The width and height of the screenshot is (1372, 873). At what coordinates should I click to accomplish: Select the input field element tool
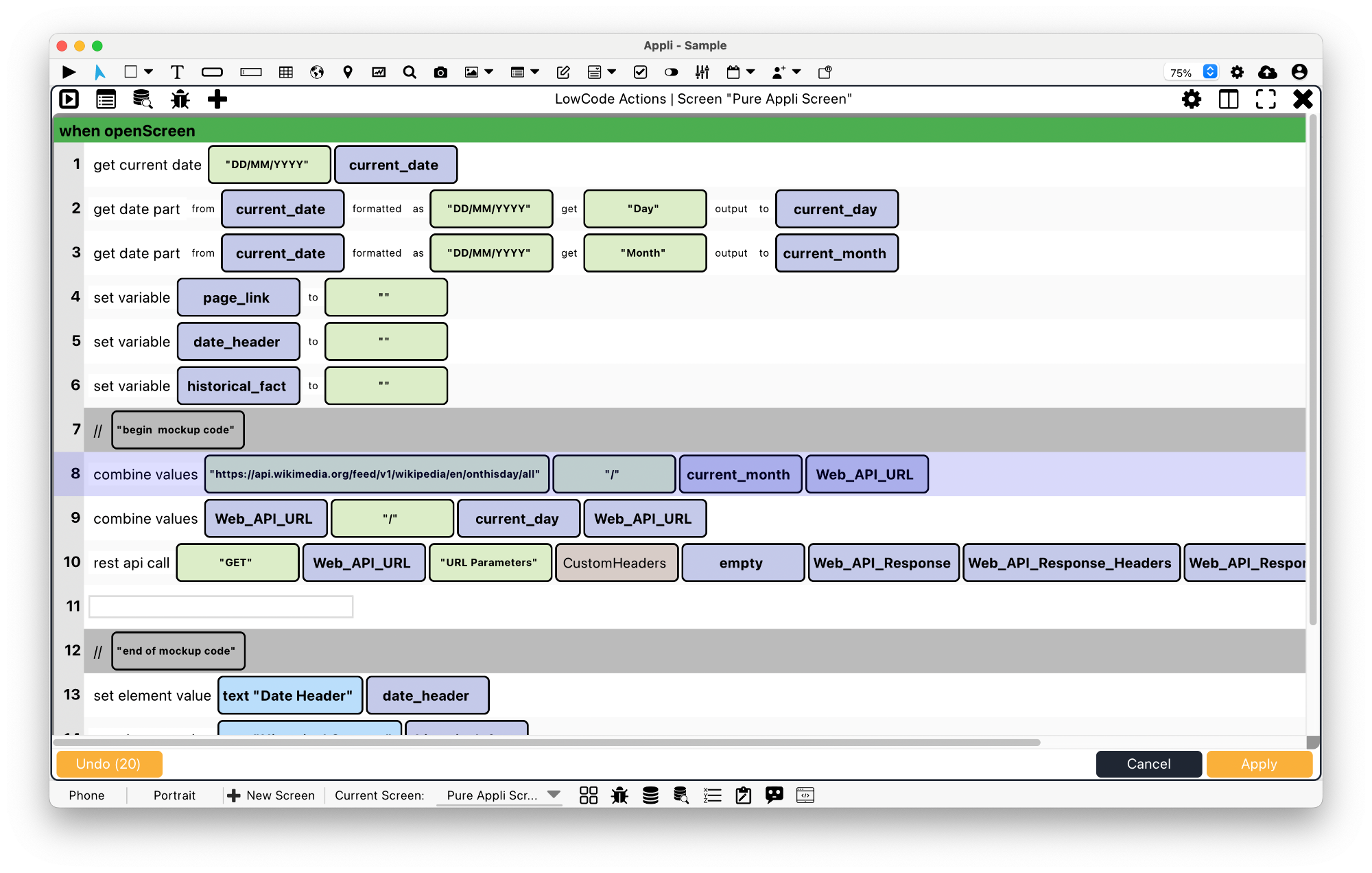(x=250, y=72)
